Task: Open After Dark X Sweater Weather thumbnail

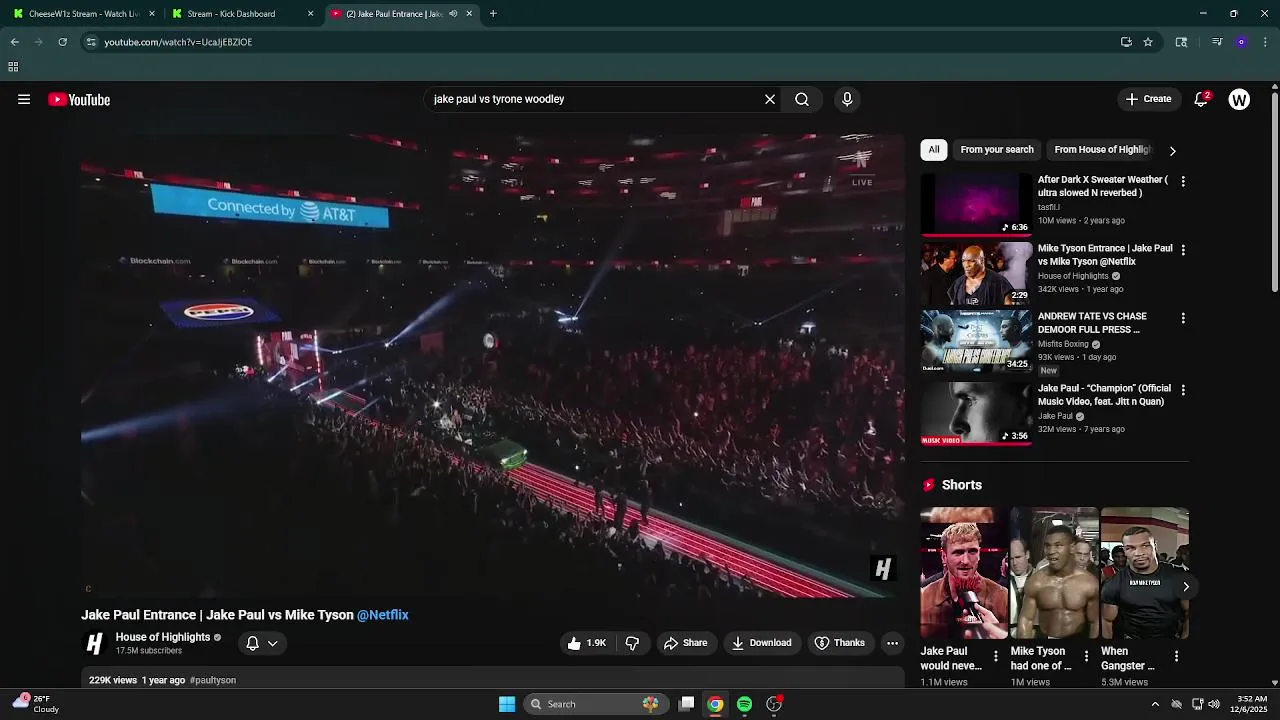Action: [976, 205]
